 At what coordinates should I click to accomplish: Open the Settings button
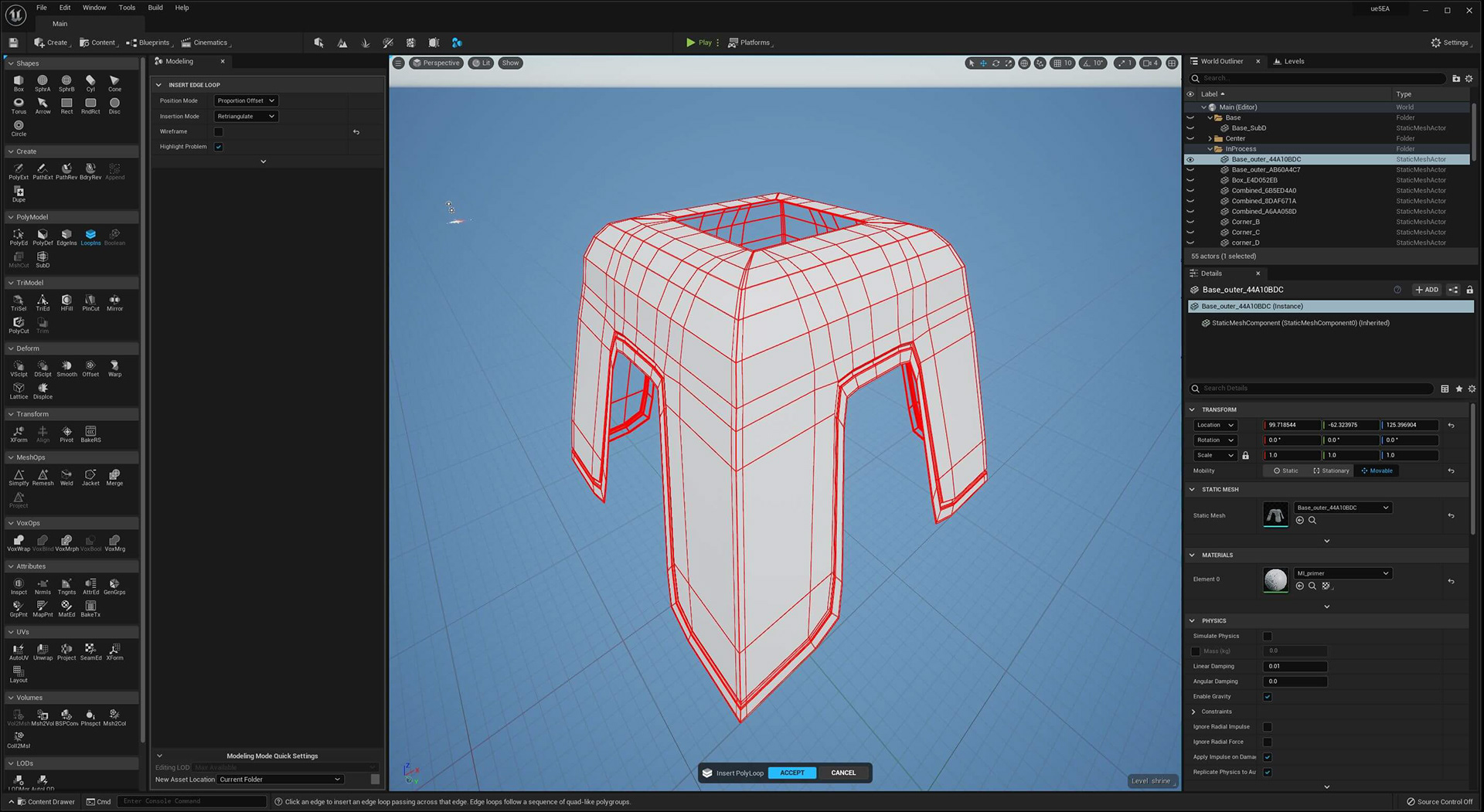[x=1450, y=42]
